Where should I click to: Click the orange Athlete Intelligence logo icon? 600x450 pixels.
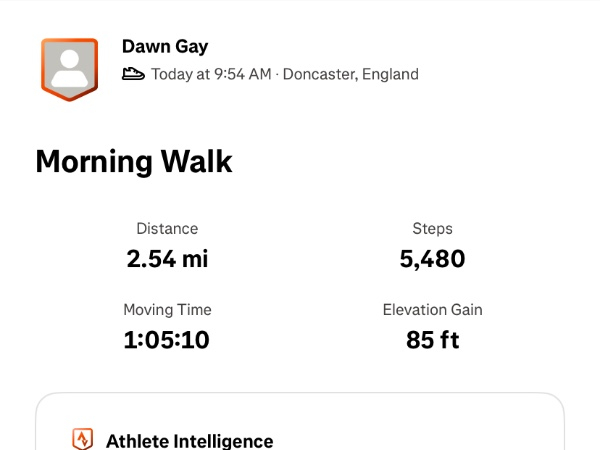[x=83, y=440]
